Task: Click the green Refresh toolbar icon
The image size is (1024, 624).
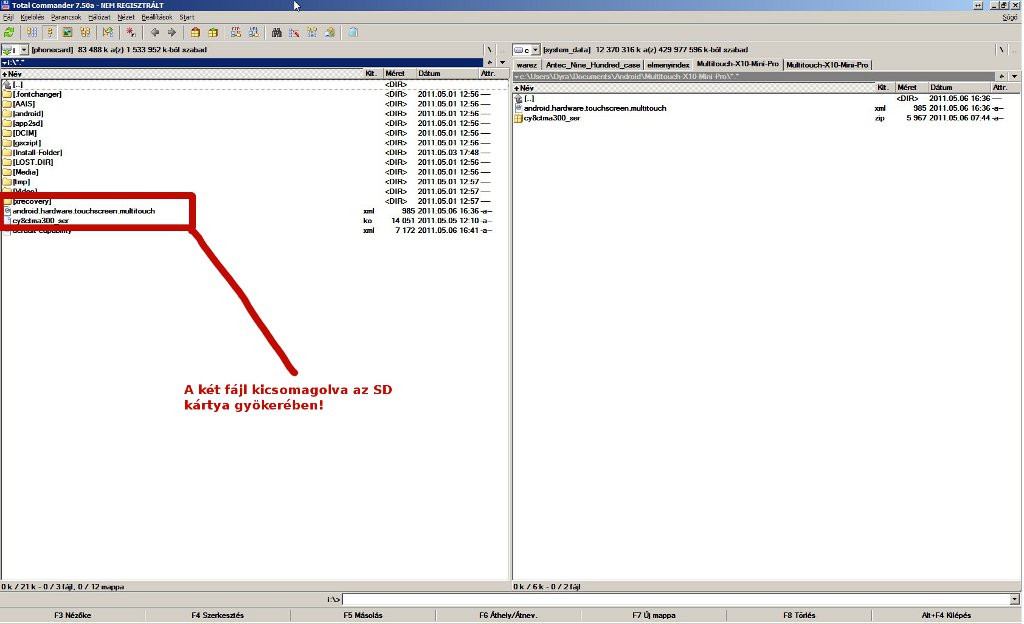Action: tap(9, 32)
